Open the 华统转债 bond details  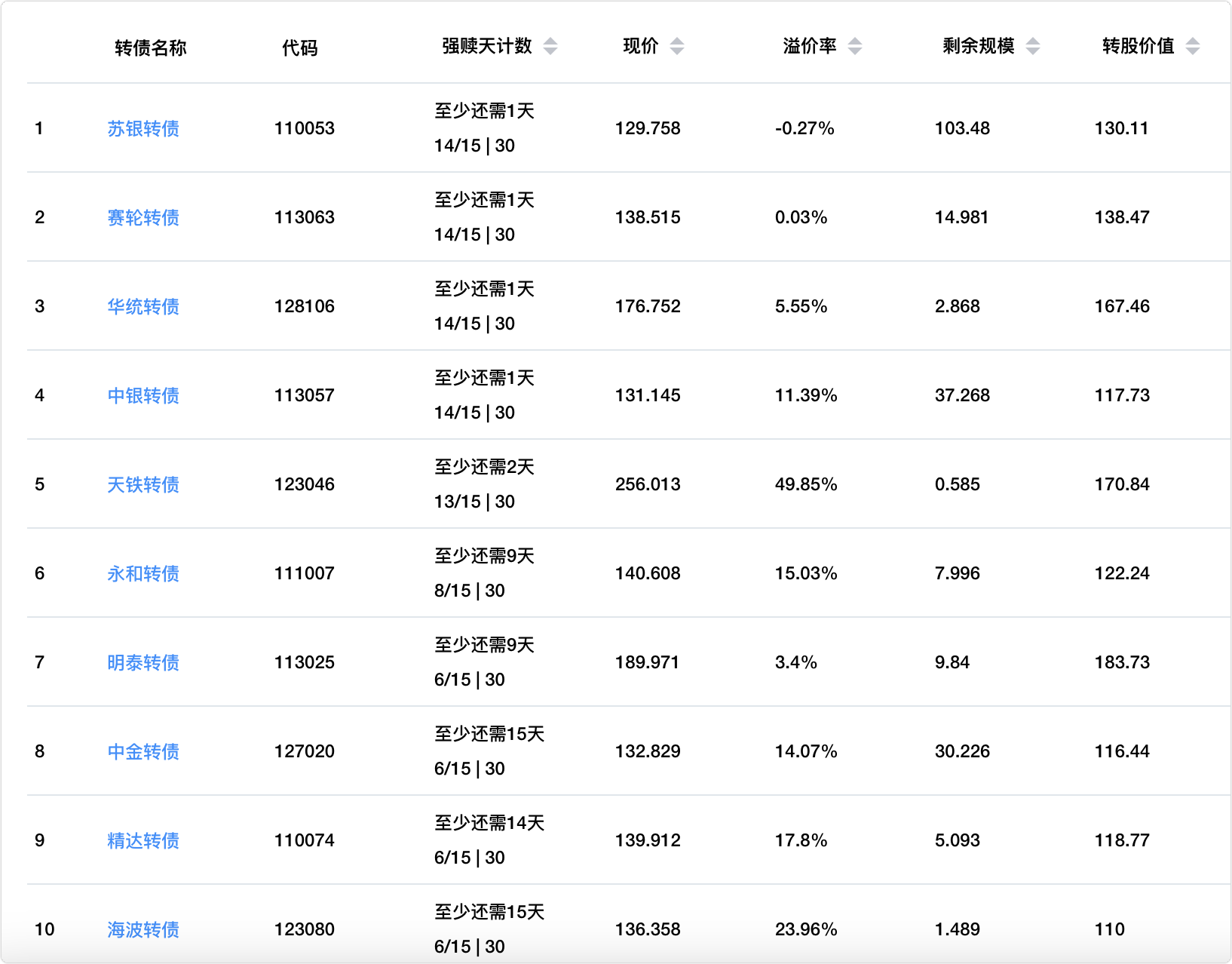(143, 307)
